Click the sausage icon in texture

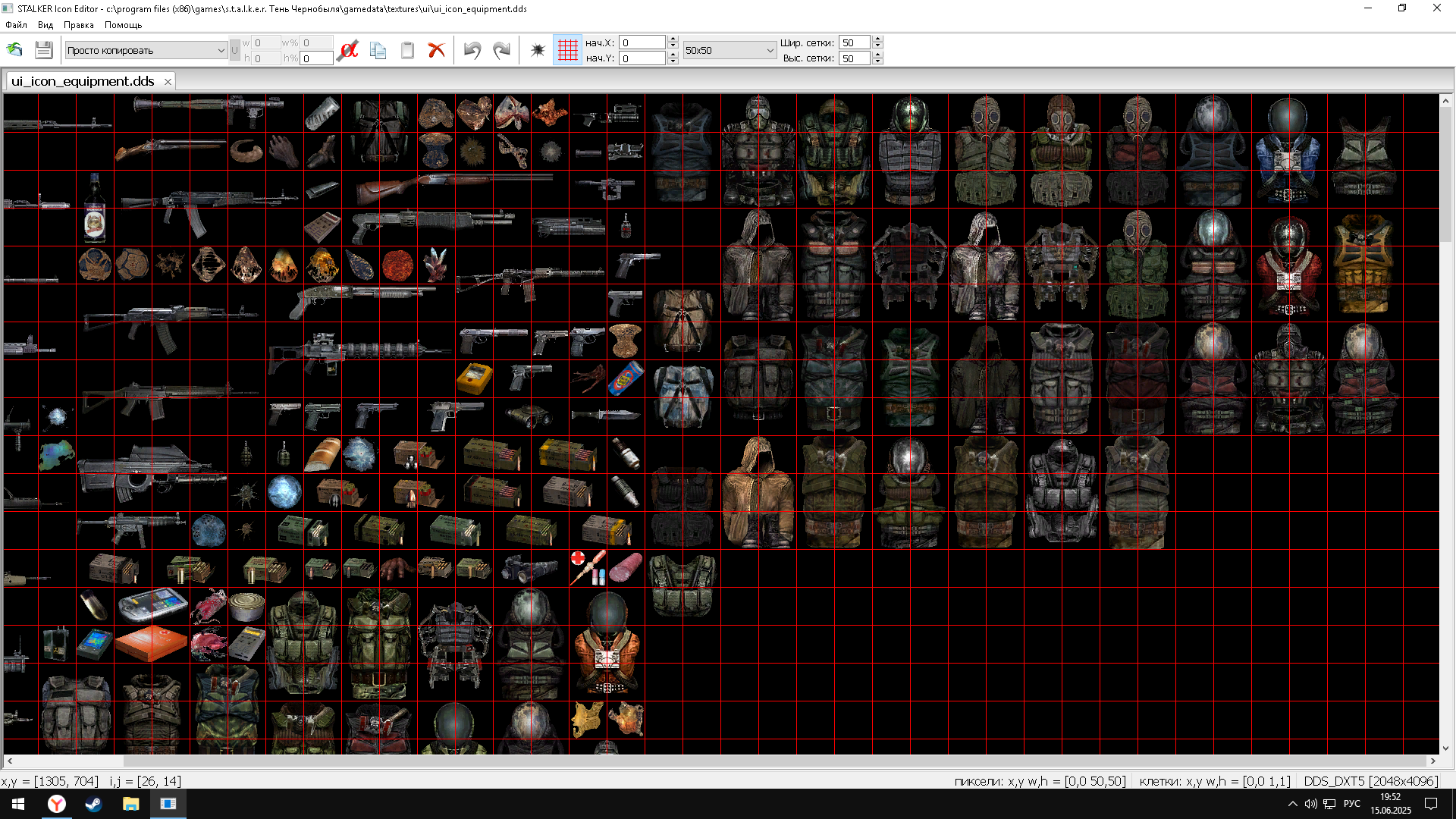tap(626, 568)
